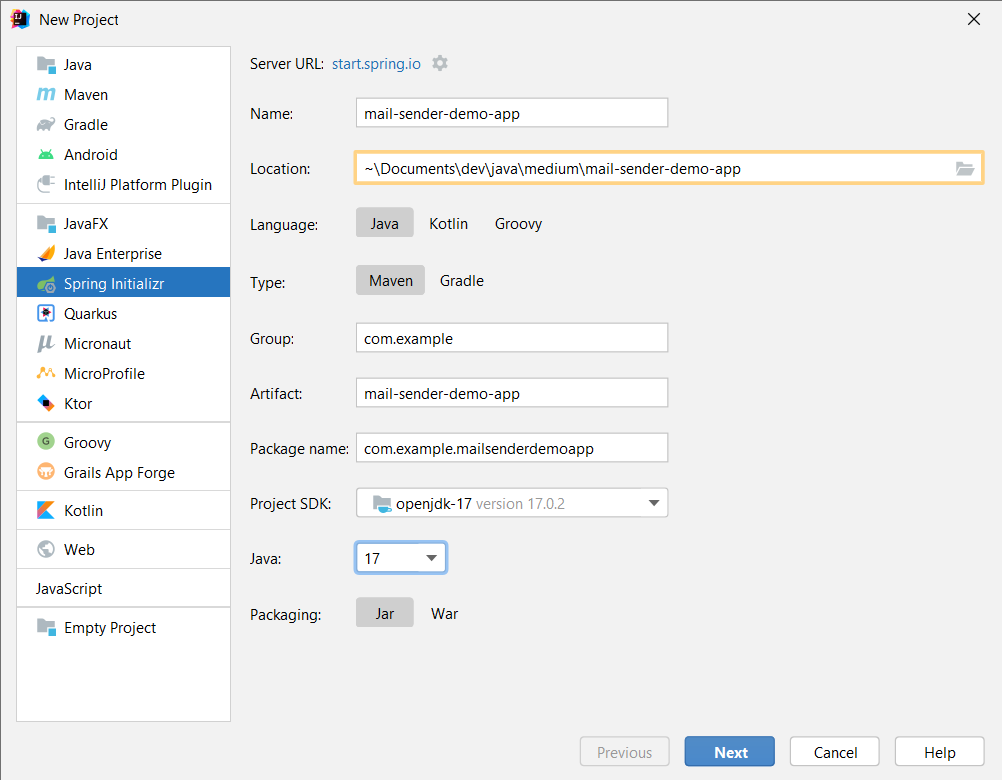Click the Ktor icon in sidebar
The image size is (1002, 780).
coord(46,404)
